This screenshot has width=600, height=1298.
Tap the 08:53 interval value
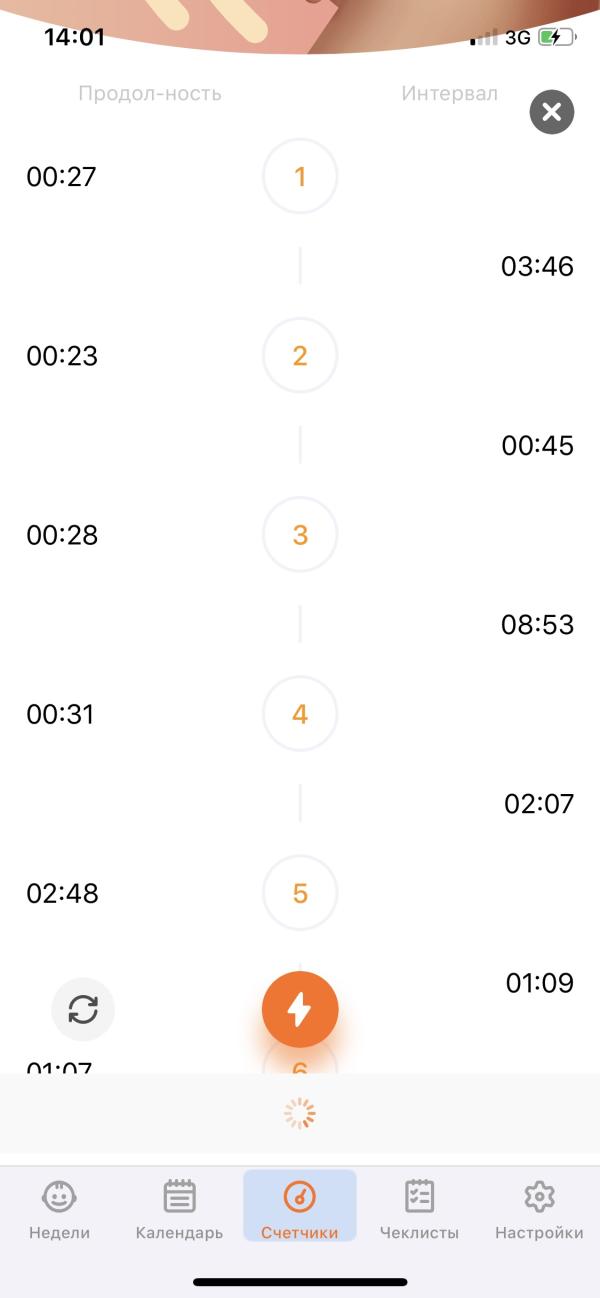pyautogui.click(x=538, y=625)
